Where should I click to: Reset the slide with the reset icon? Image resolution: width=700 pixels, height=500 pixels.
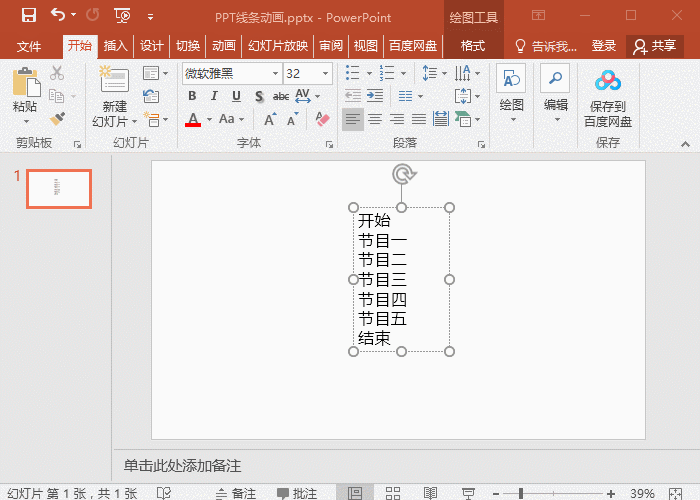[x=151, y=96]
